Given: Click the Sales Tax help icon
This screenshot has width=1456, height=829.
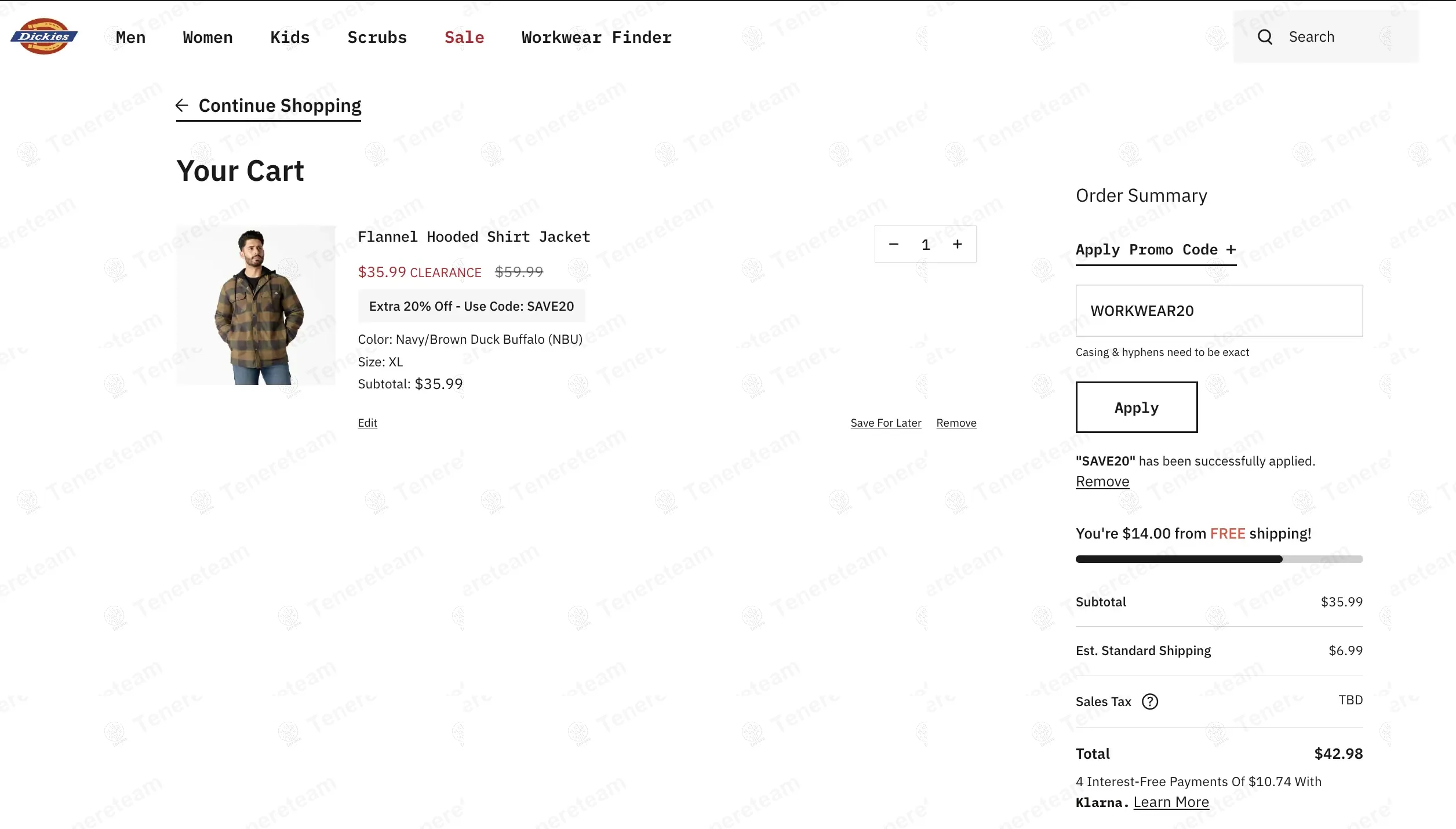Looking at the screenshot, I should click(1149, 702).
